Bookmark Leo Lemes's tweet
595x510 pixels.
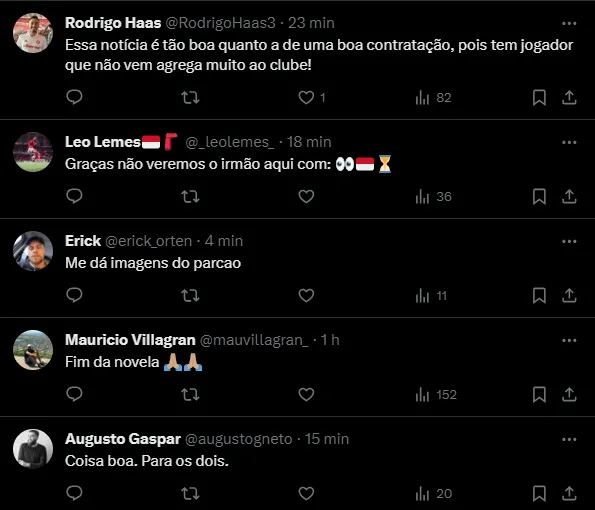539,197
